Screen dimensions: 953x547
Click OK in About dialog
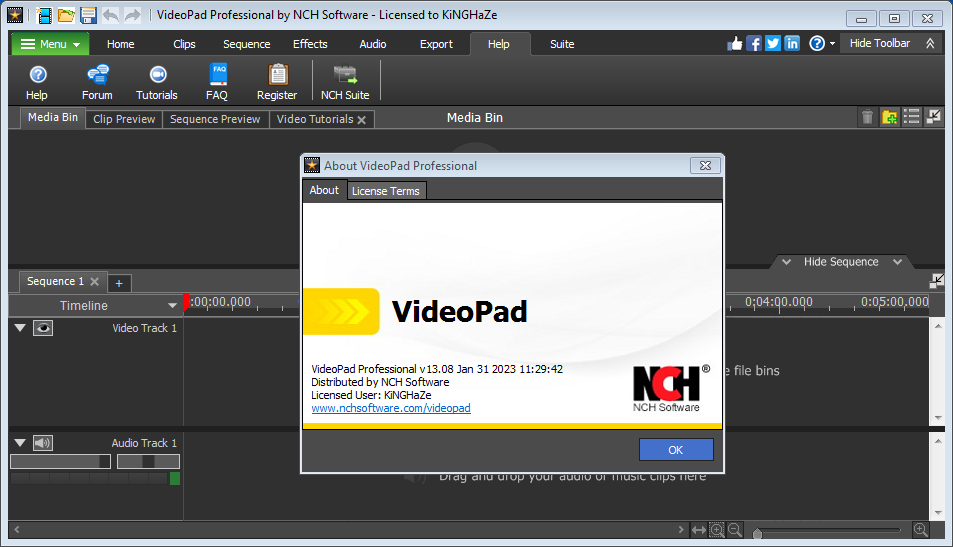click(x=676, y=450)
